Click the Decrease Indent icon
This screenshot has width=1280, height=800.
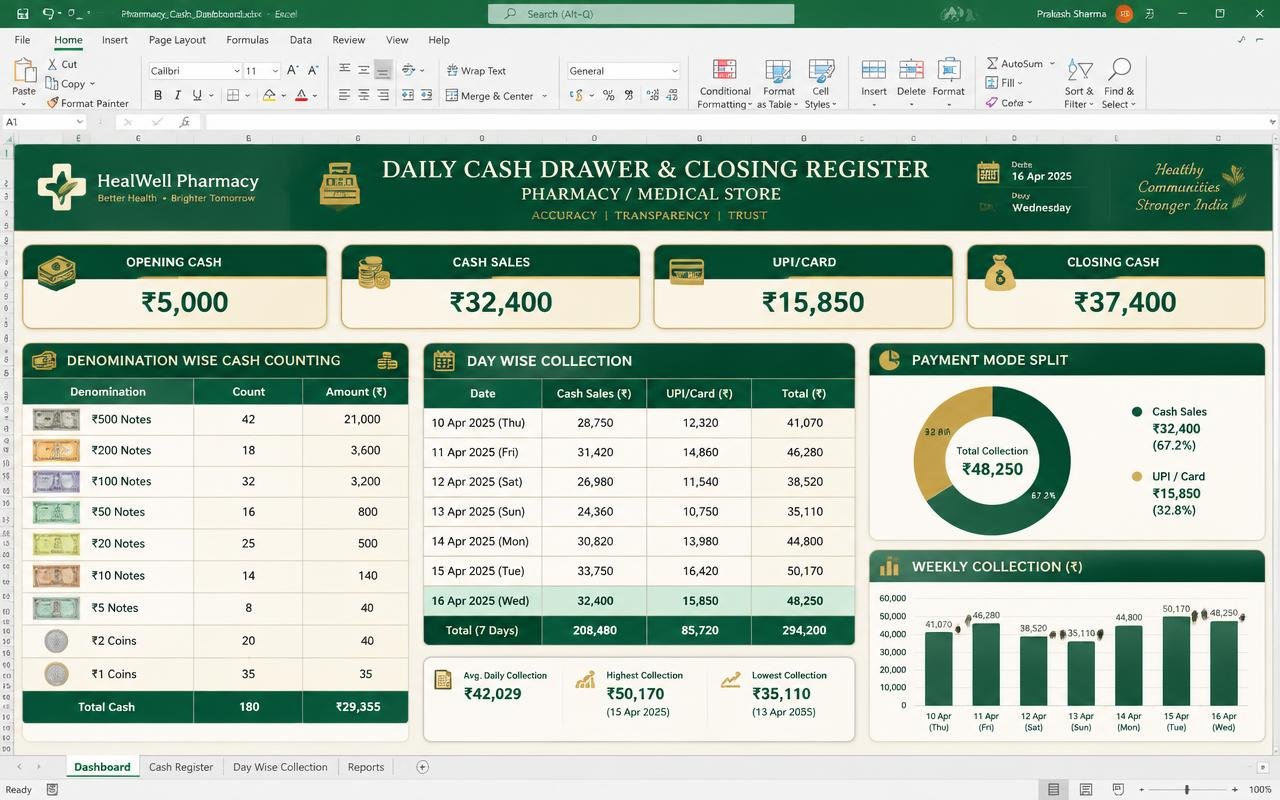pos(408,95)
